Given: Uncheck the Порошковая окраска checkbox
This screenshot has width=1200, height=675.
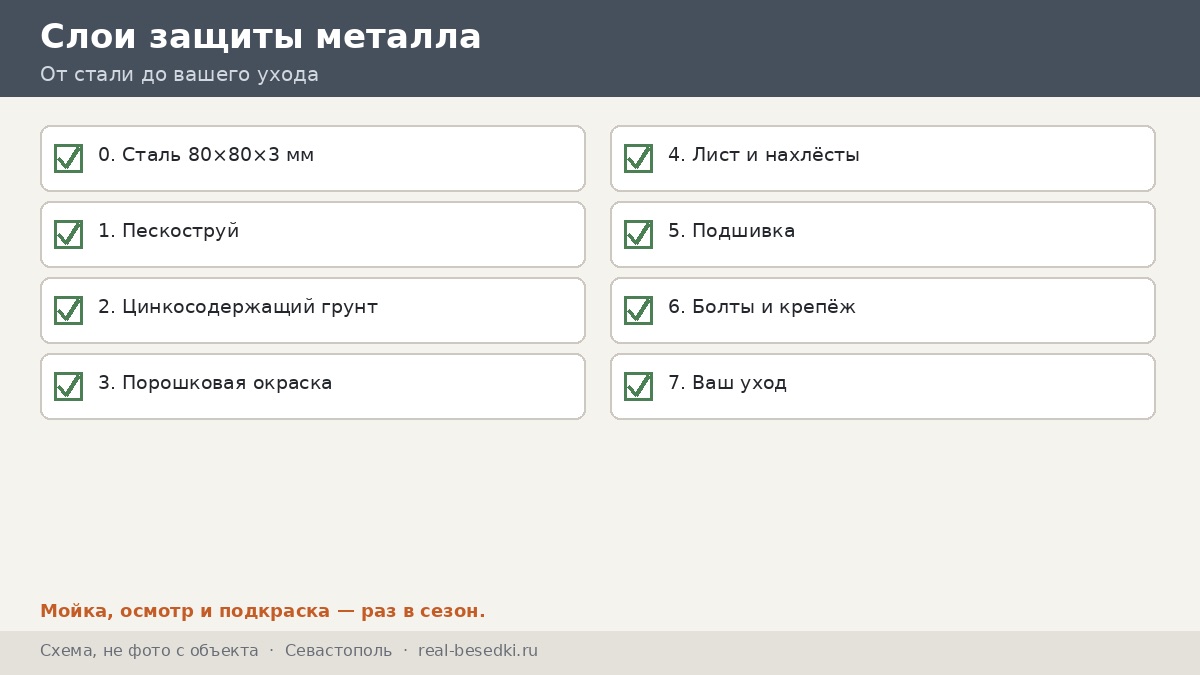Looking at the screenshot, I should [x=68, y=386].
